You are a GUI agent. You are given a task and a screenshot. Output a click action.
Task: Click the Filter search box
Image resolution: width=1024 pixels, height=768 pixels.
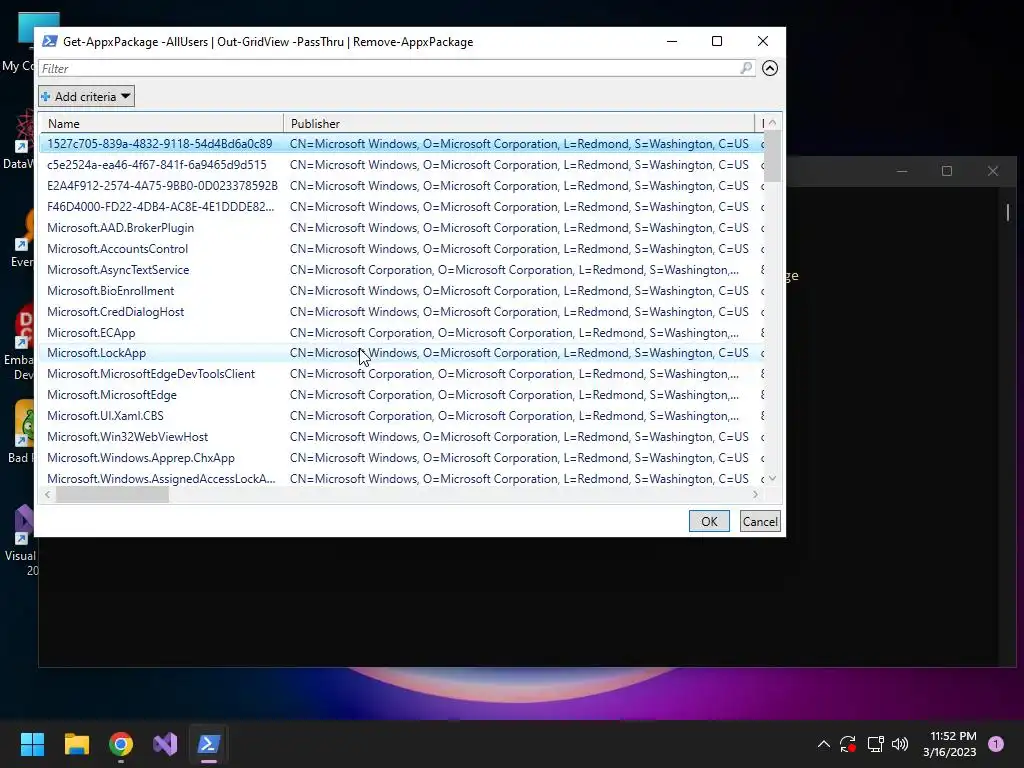click(396, 69)
